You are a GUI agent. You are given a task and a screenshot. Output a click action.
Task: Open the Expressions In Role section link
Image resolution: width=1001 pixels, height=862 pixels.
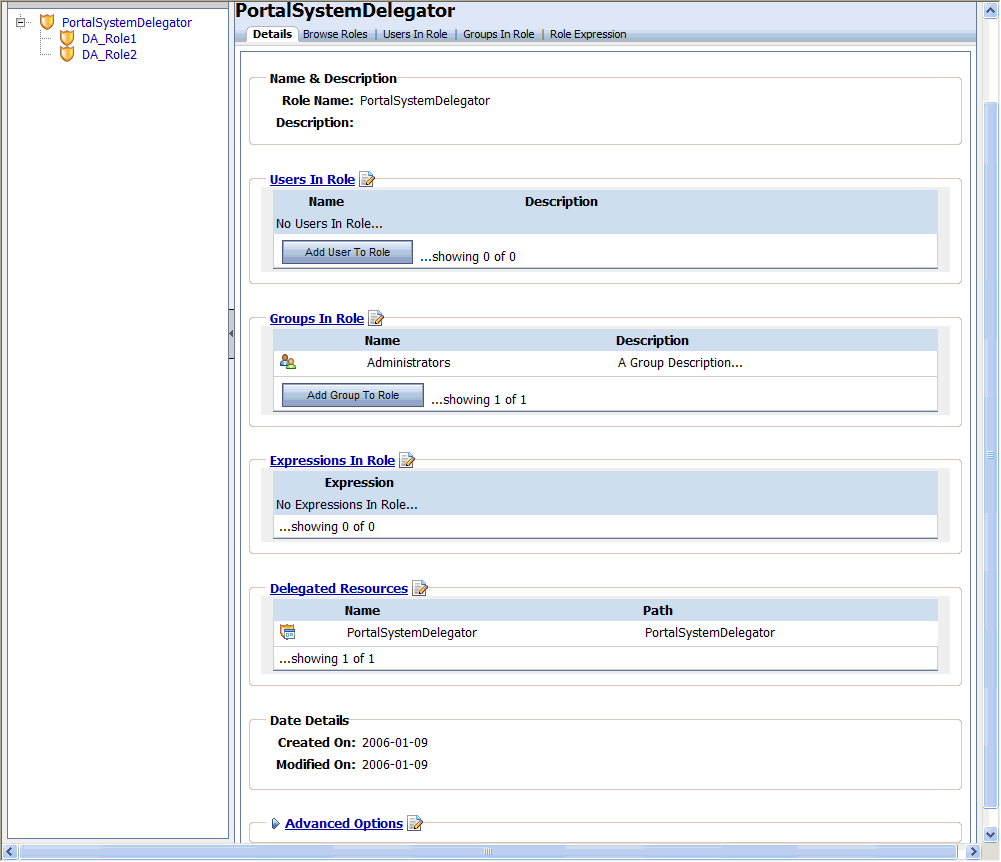coord(332,460)
